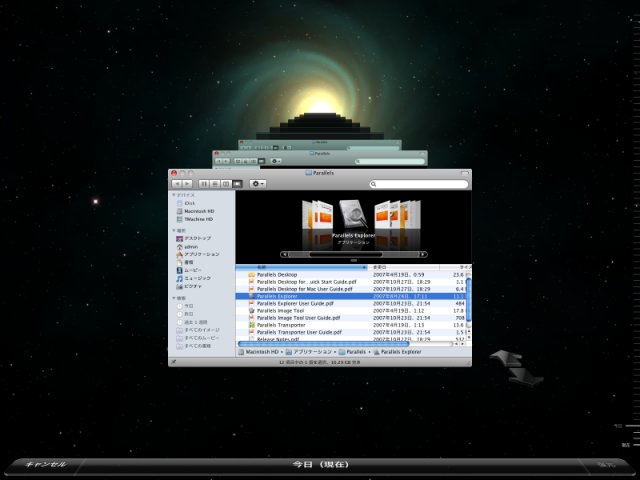Screen dimensions: 640x480
Task: Go back in the Finder window toolbar
Action: point(177,184)
